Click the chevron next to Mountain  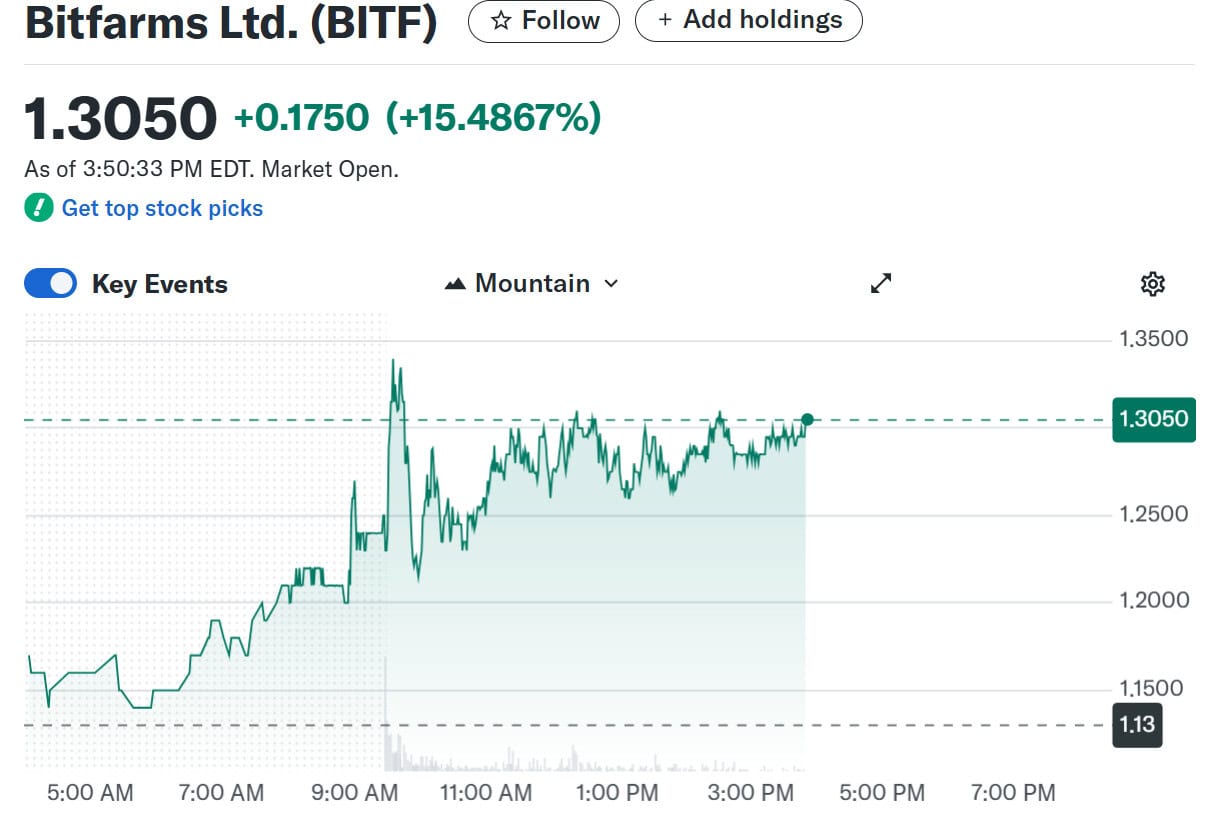tap(611, 284)
